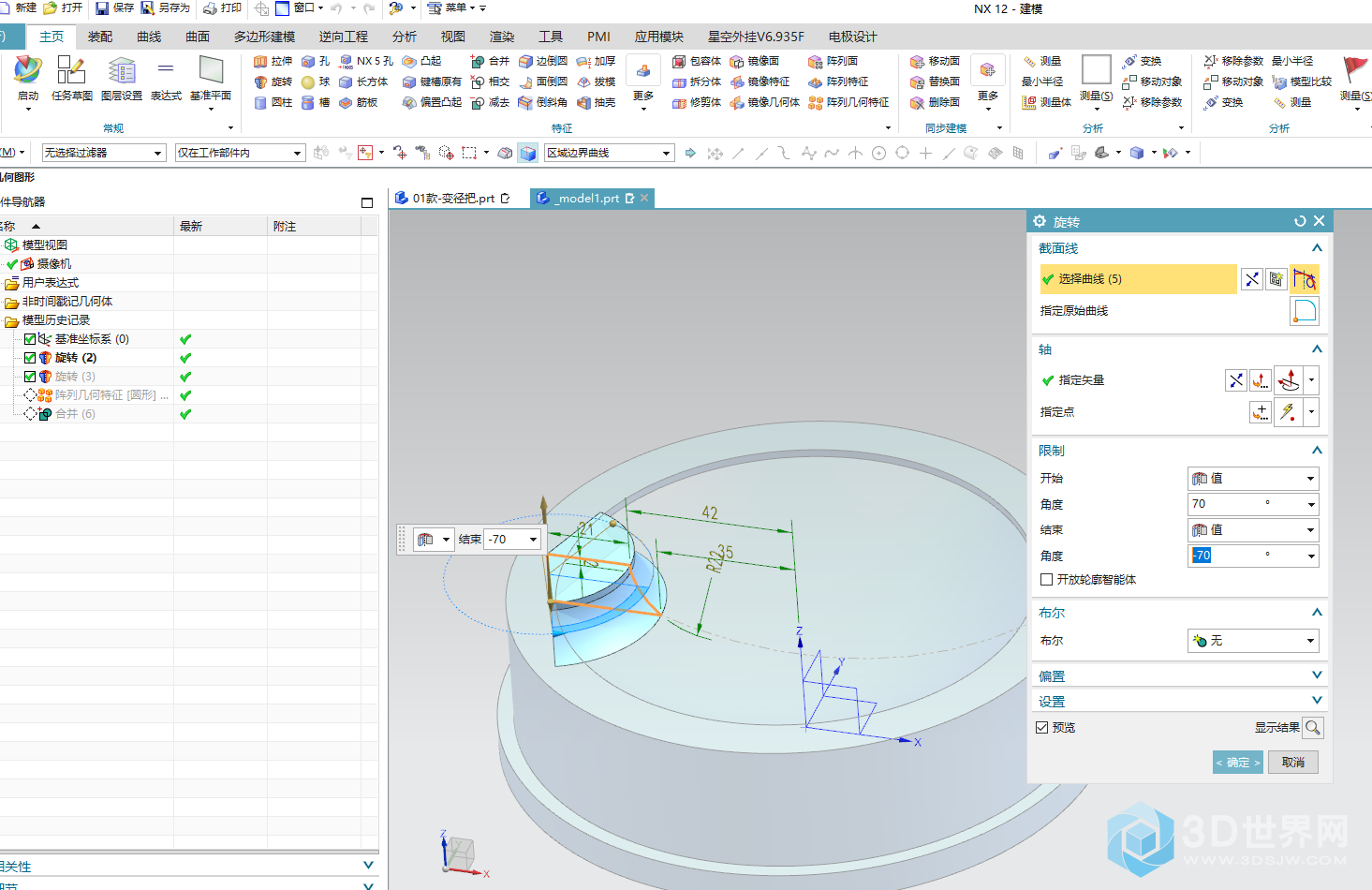Click 另存为 (Save As) in the toolbar
The image size is (1372, 890).
click(166, 7)
